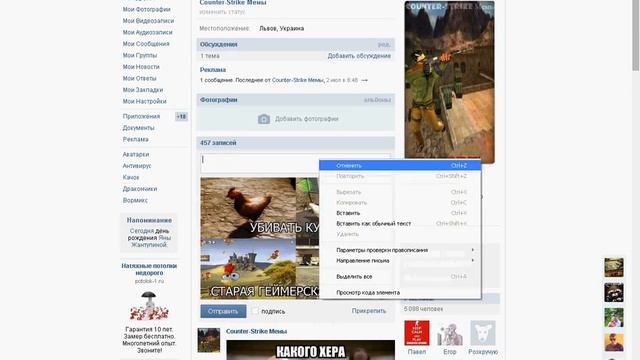Open Аватарки app link

[x=136, y=154]
